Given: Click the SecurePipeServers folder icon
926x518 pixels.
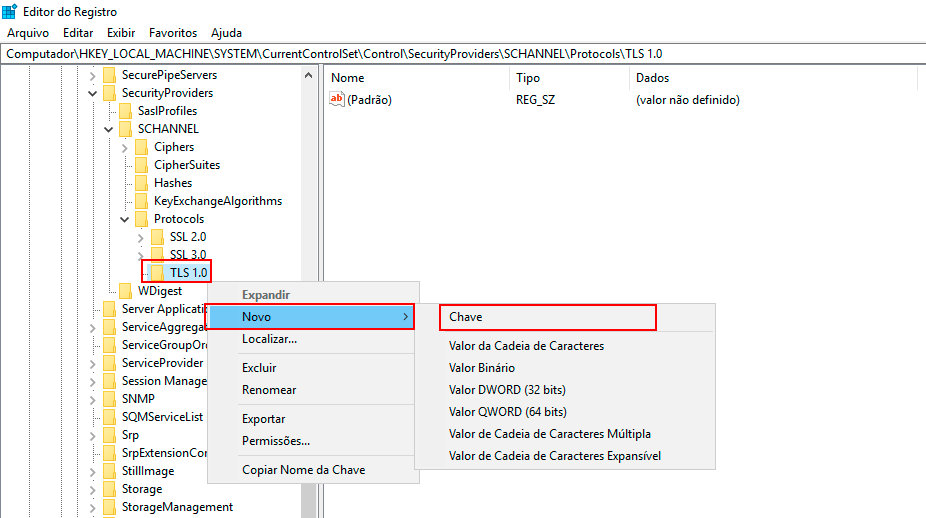Looking at the screenshot, I should 109,75.
